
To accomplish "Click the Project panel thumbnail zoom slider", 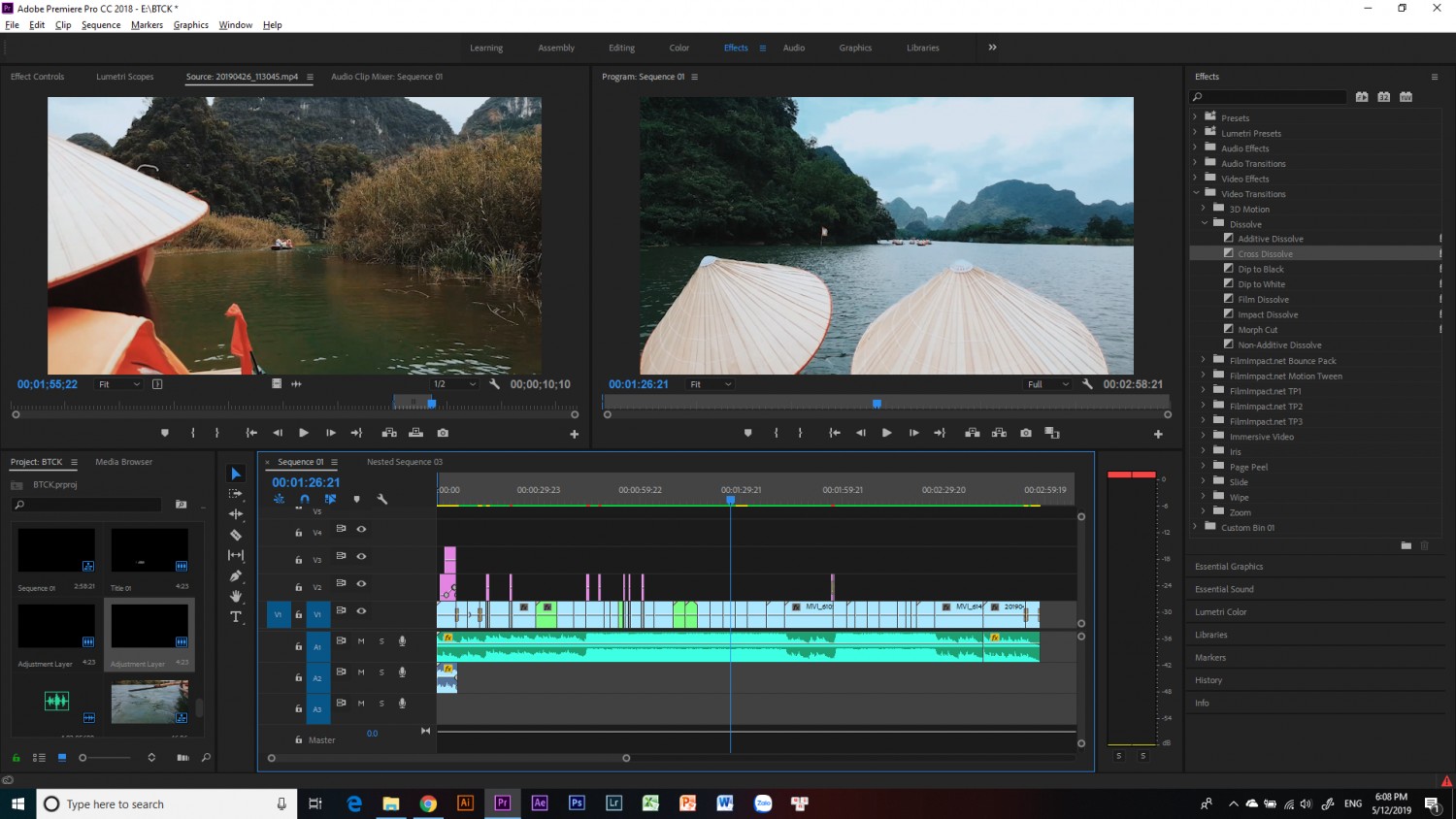I will click(x=107, y=757).
